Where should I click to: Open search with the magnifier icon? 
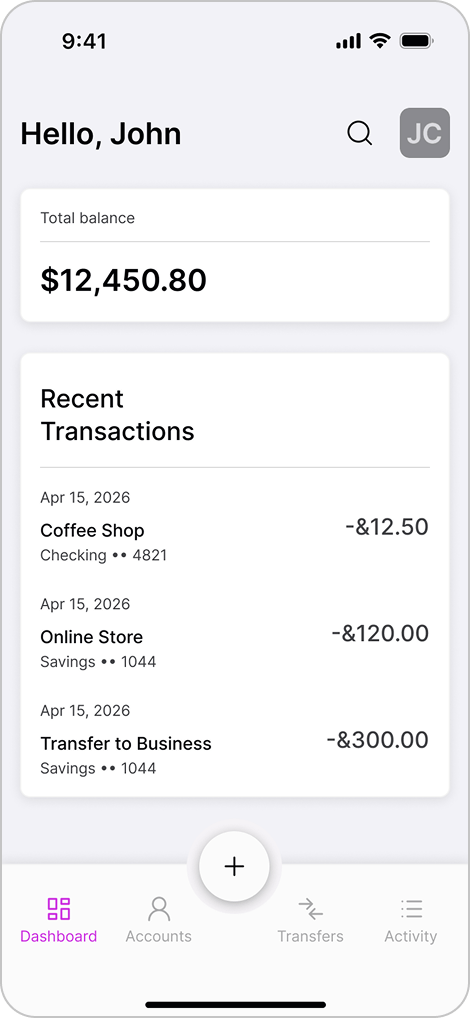(360, 133)
